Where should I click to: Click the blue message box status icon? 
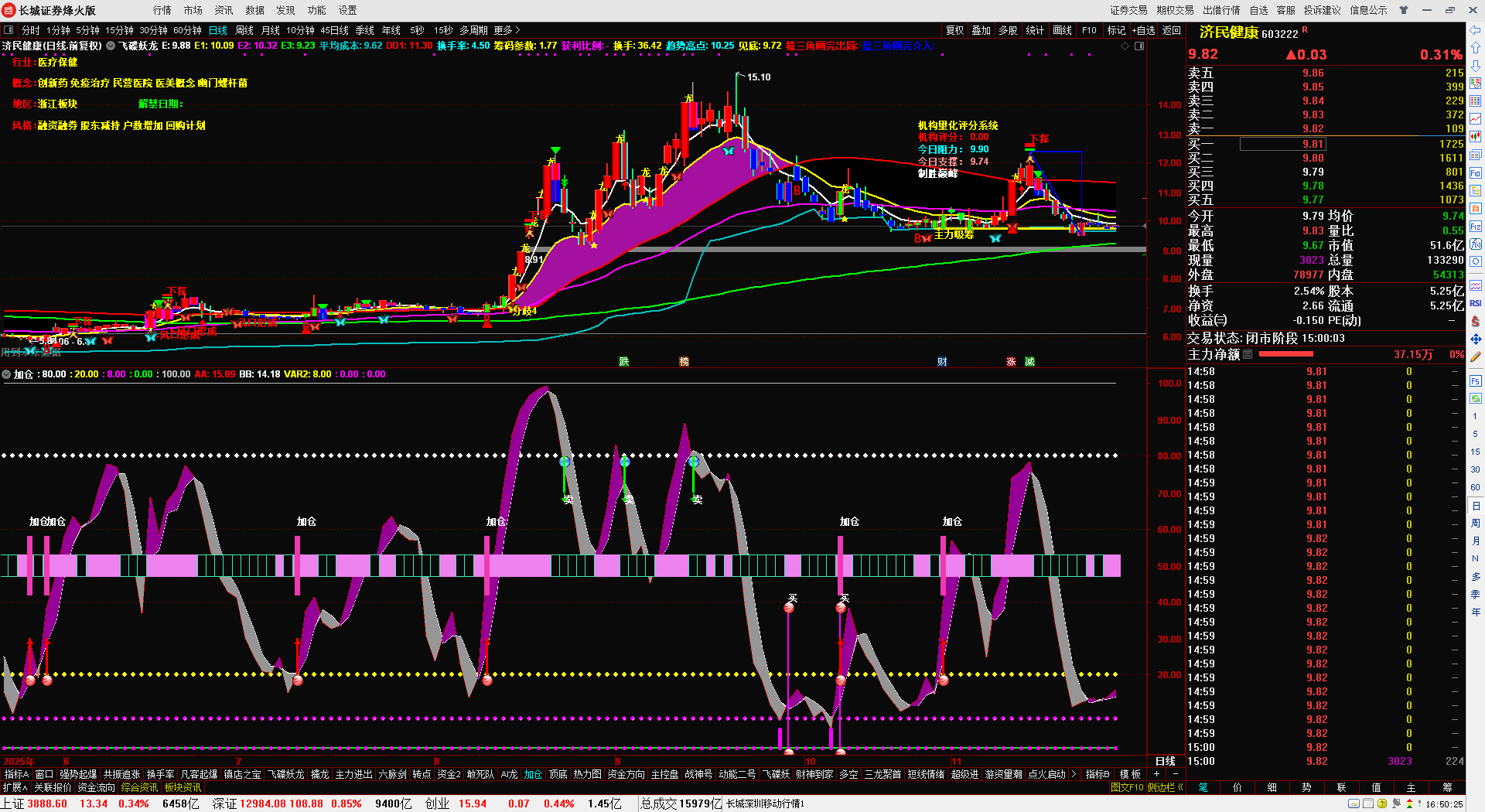pyautogui.click(x=1354, y=804)
